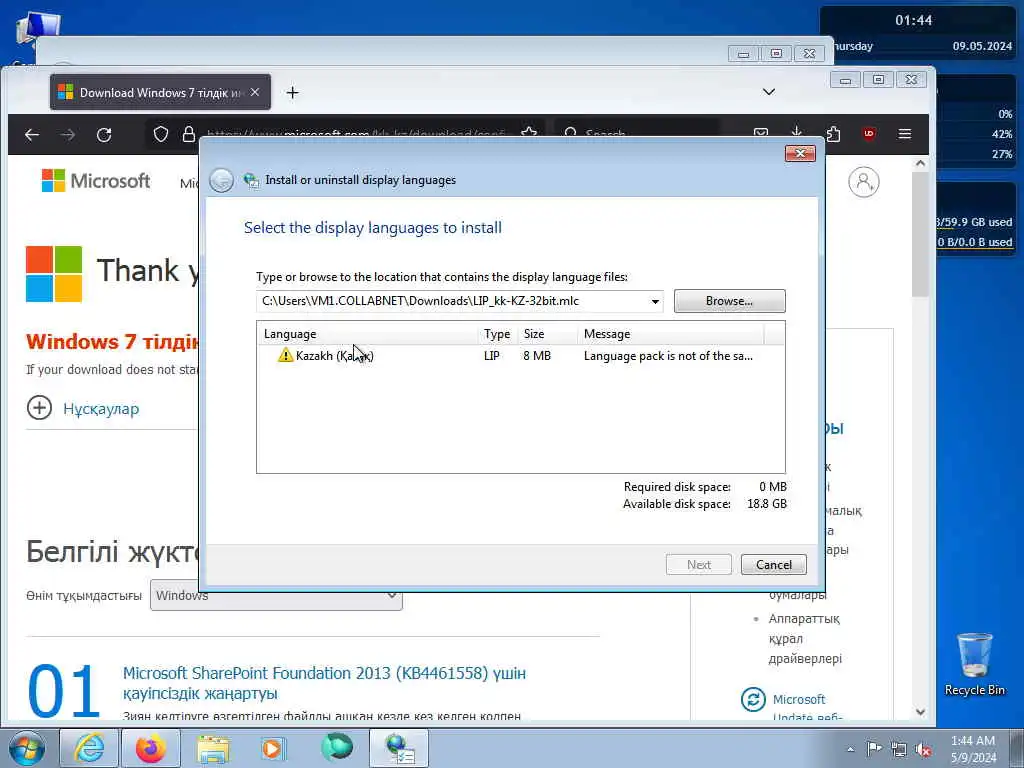Screen dimensions: 1024x768
Task: Show hidden system tray icons
Action: (x=850, y=749)
